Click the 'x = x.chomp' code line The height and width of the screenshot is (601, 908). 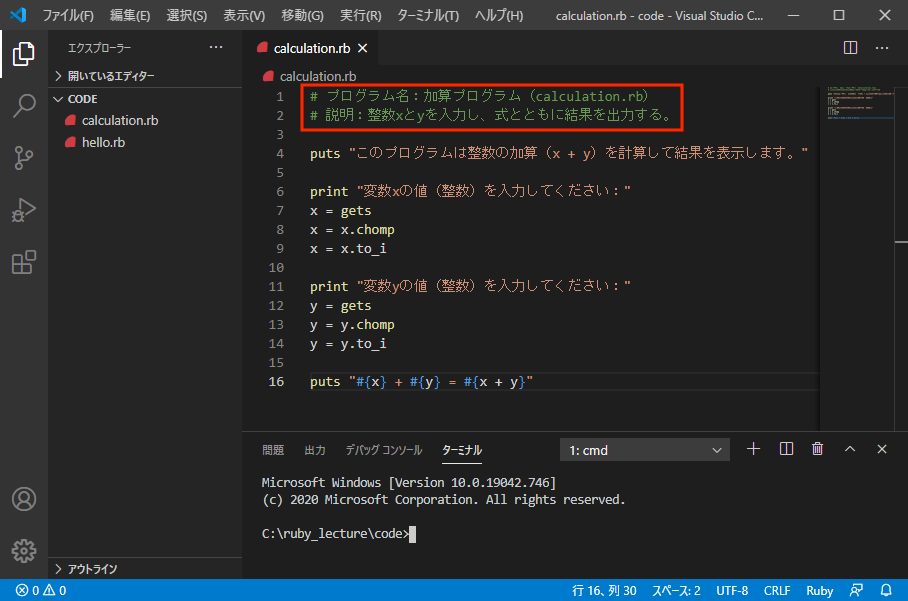pos(352,230)
